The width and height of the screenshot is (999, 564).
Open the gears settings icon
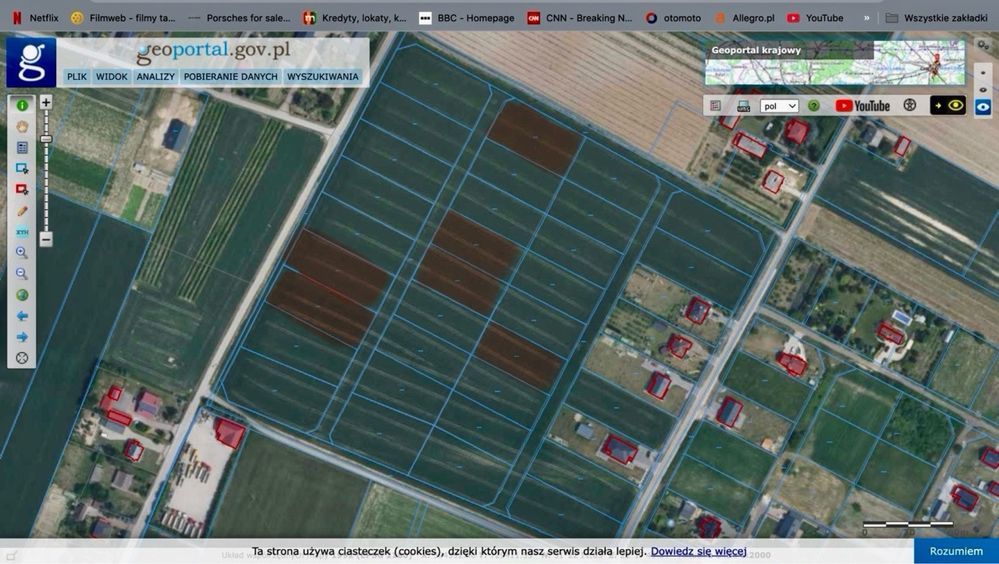tap(984, 45)
